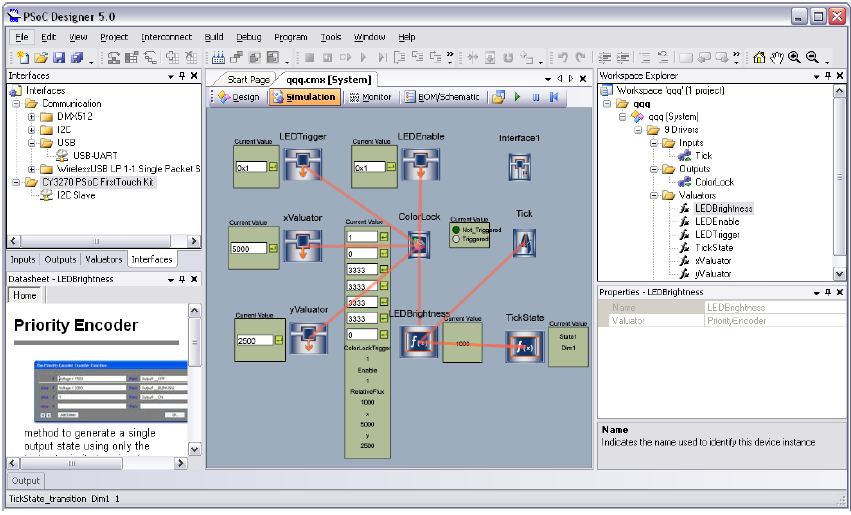This screenshot has height=515, width=851.
Task: Open the File menu
Action: click(x=22, y=37)
